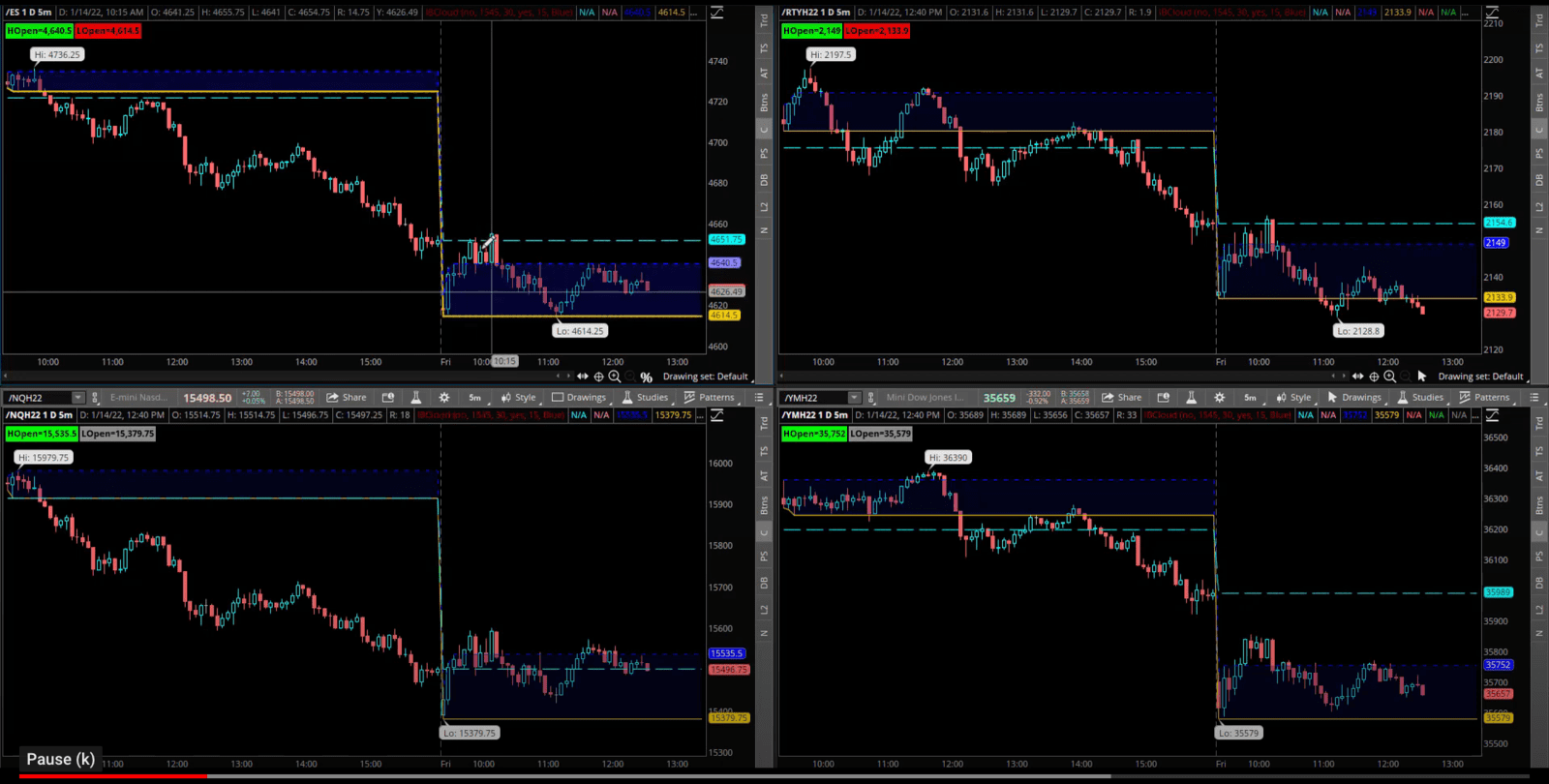The height and width of the screenshot is (784, 1549).
Task: Open Studies menu on /NQH22 chart
Action: click(645, 398)
